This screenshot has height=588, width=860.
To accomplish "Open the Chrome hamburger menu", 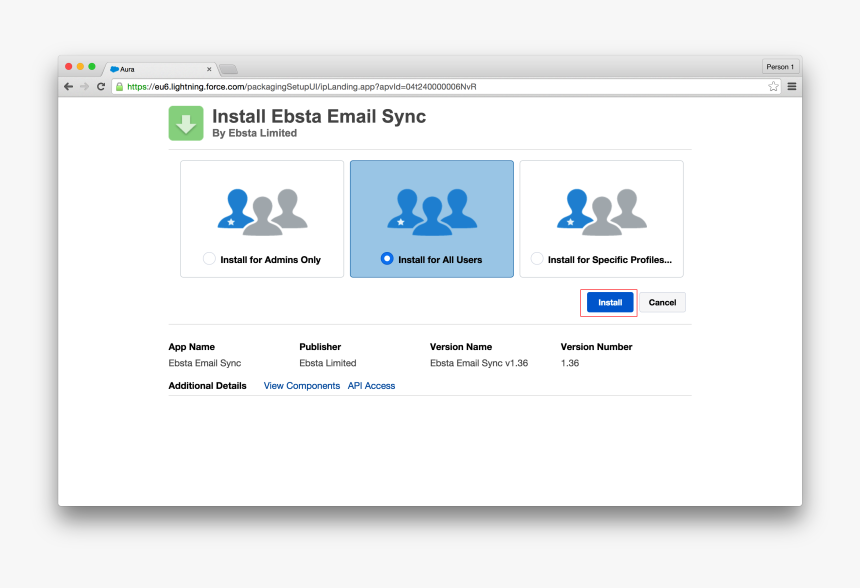I will click(792, 86).
